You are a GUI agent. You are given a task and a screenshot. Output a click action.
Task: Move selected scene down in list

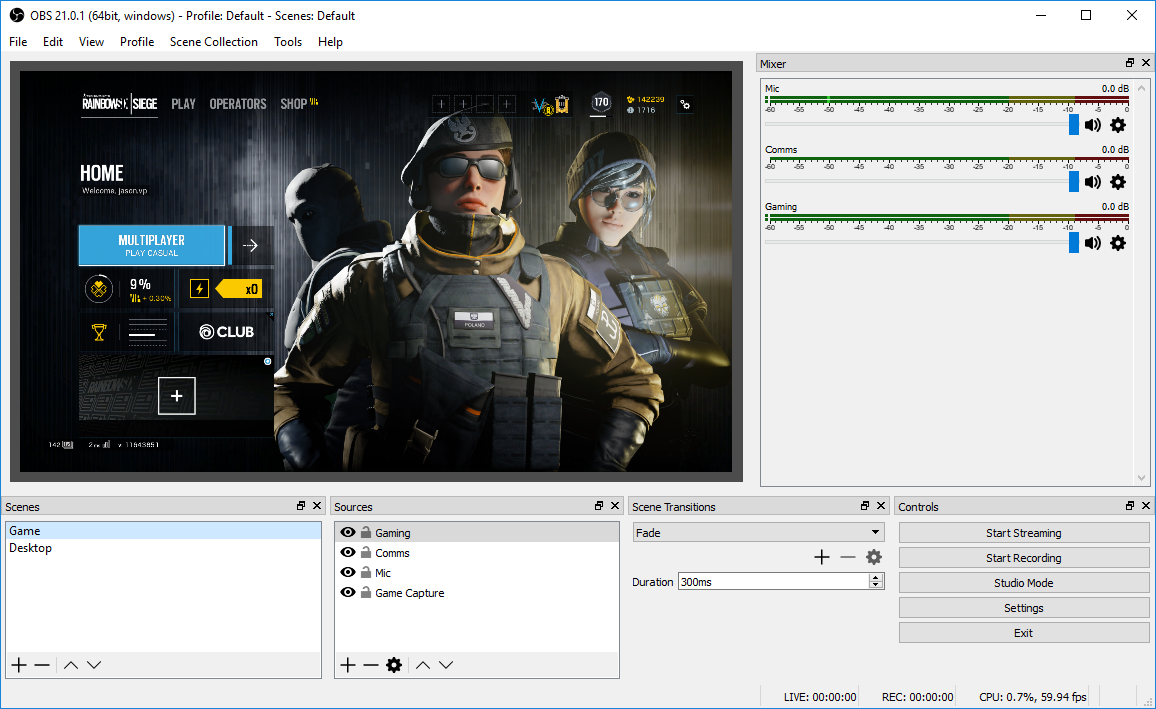tap(94, 665)
